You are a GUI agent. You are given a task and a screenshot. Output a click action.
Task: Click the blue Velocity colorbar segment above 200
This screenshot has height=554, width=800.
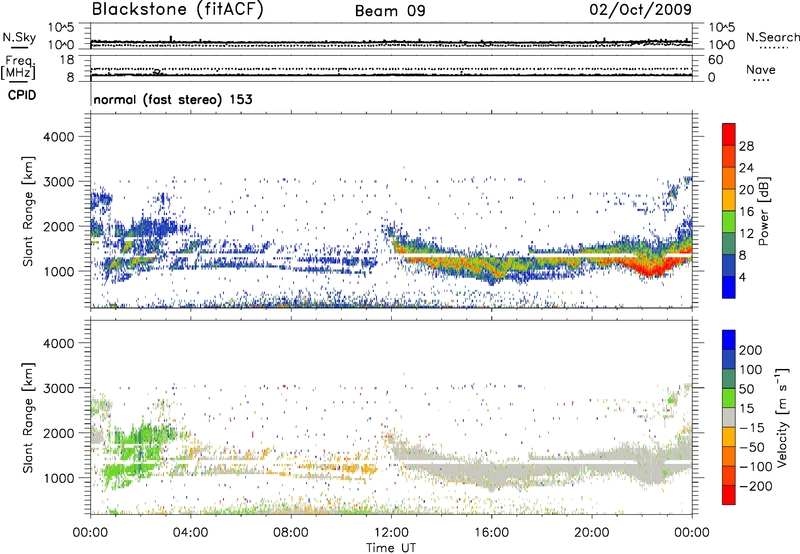tap(729, 340)
